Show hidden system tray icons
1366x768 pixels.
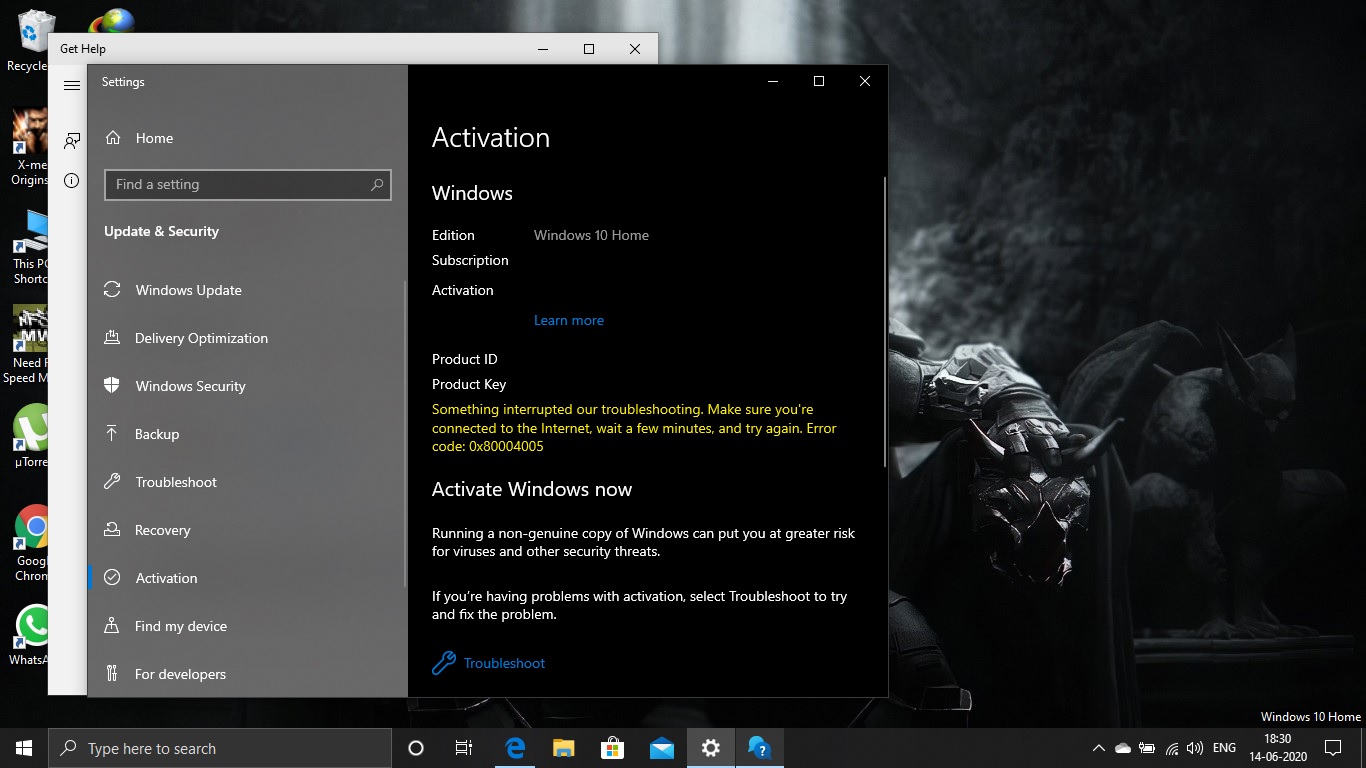[x=1098, y=748]
